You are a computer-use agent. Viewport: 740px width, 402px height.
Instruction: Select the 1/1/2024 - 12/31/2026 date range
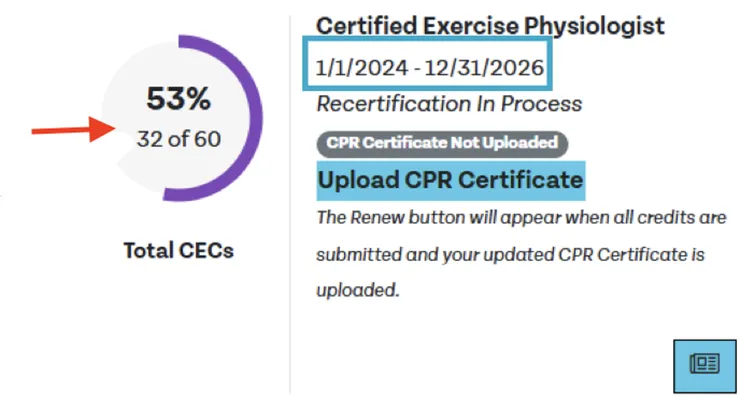[x=429, y=68]
